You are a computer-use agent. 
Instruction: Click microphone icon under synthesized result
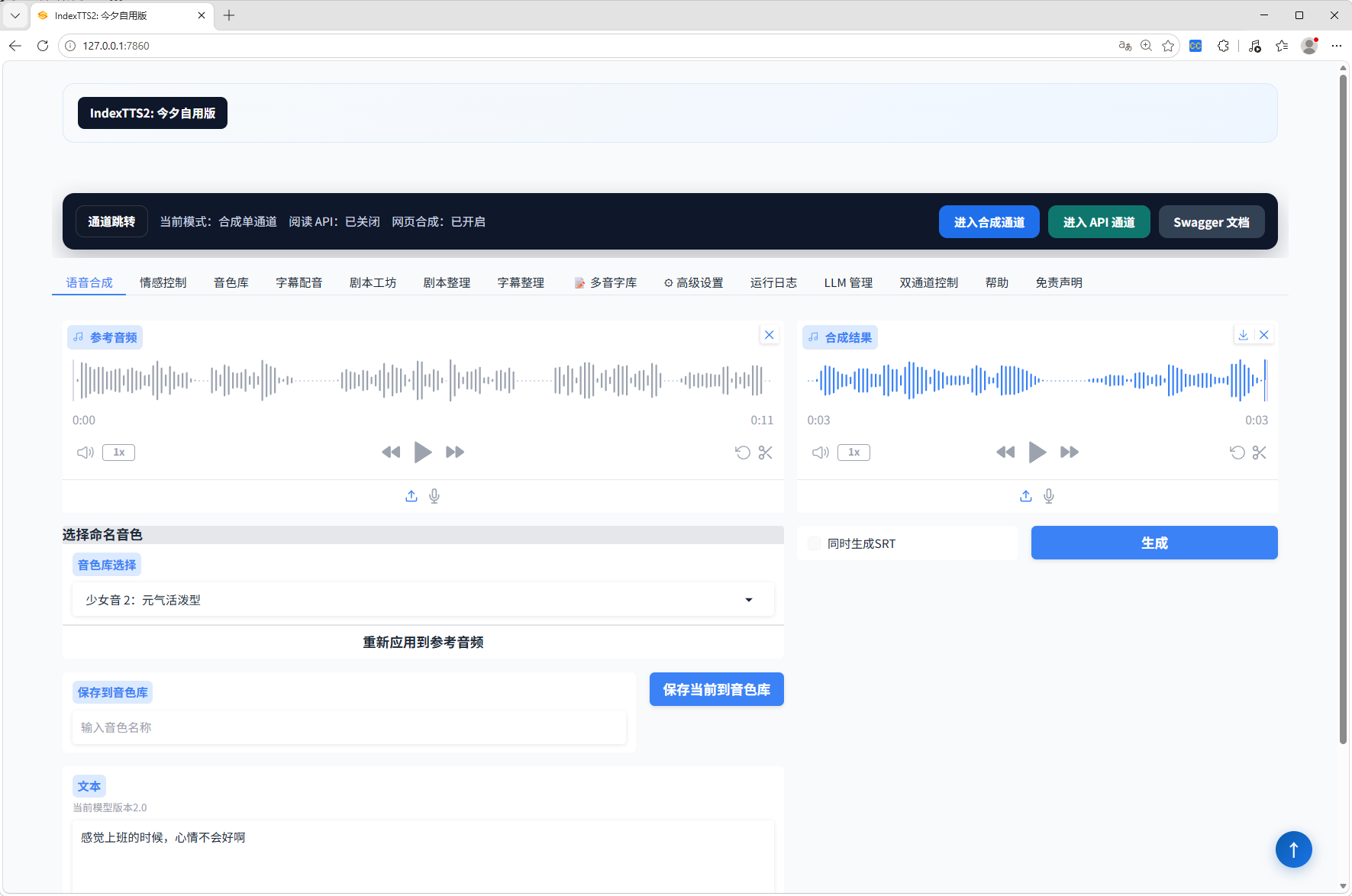1049,496
